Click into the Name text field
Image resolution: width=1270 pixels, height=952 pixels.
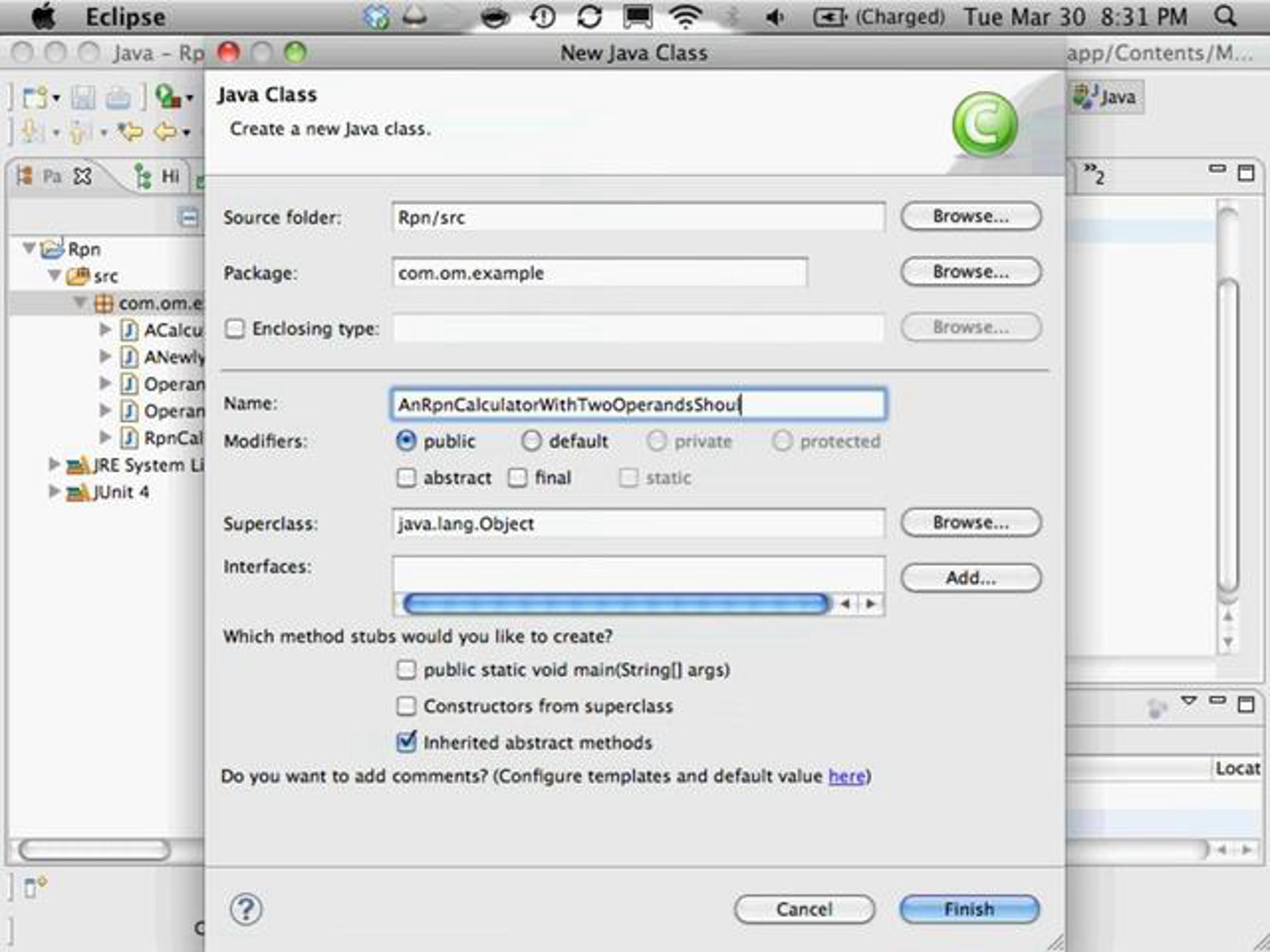point(639,405)
